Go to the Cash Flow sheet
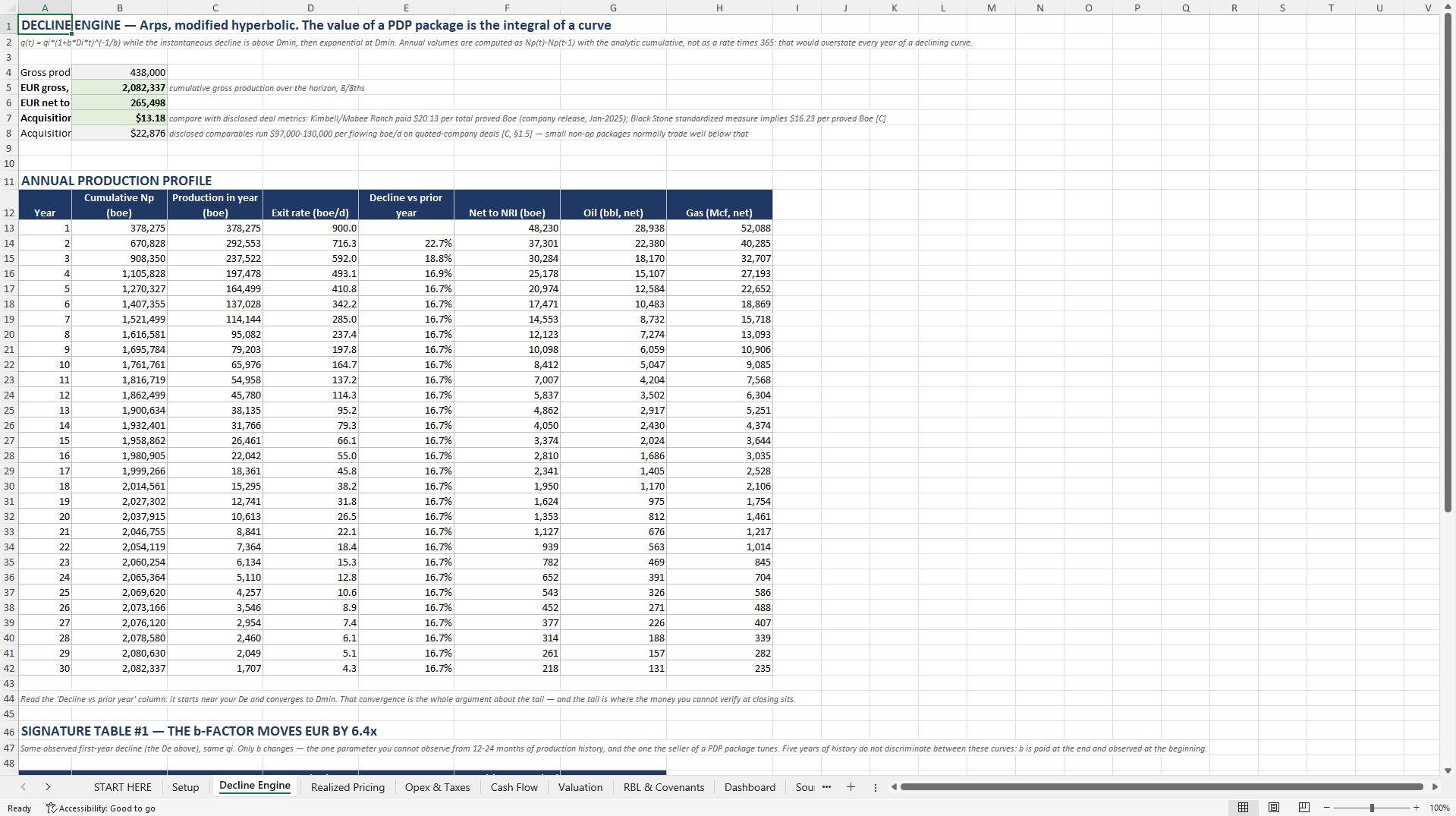Screen dimensions: 1456x816 514,787
